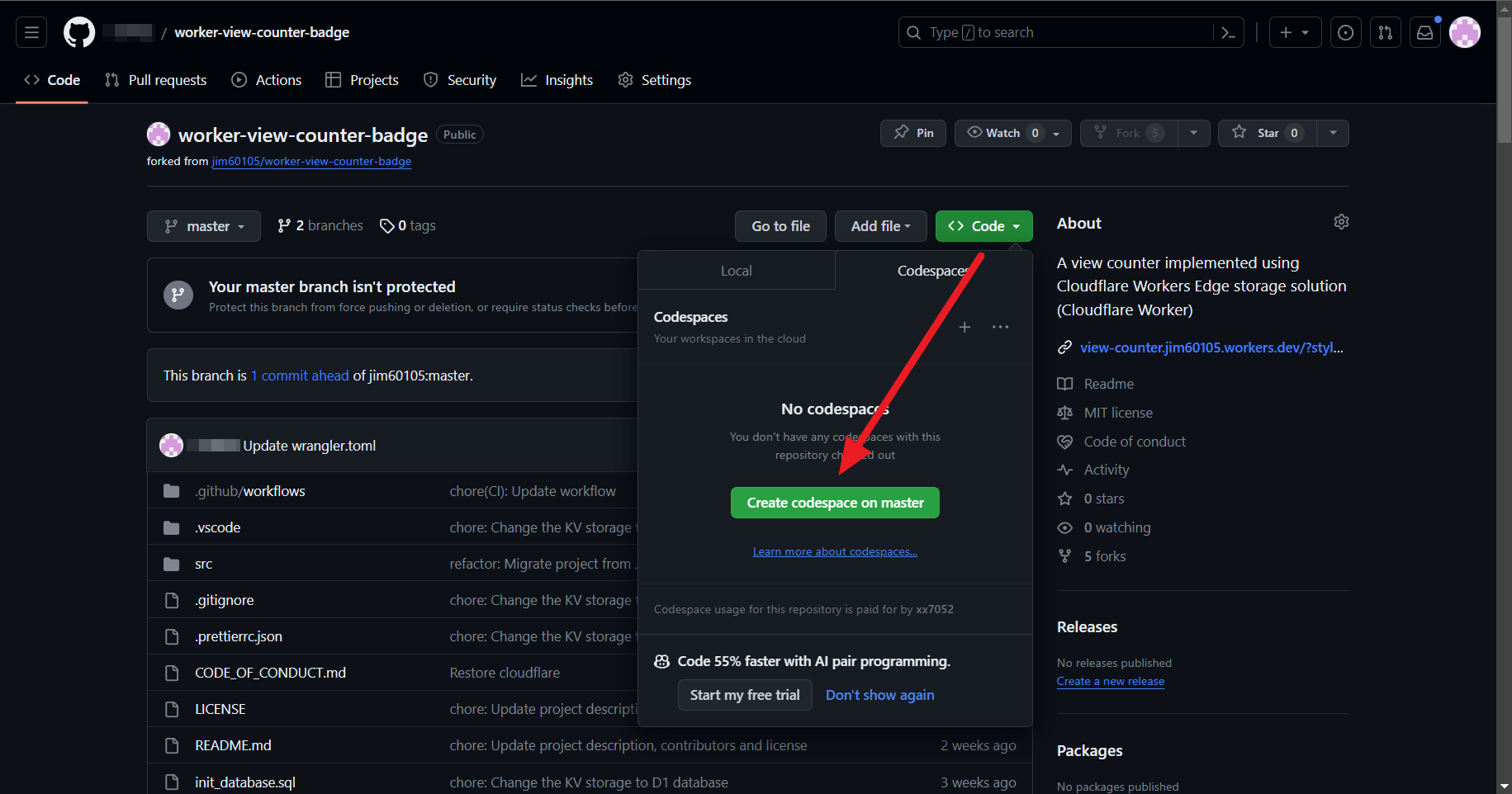The width and height of the screenshot is (1512, 794).
Task: Expand the master branch selector
Action: click(204, 226)
